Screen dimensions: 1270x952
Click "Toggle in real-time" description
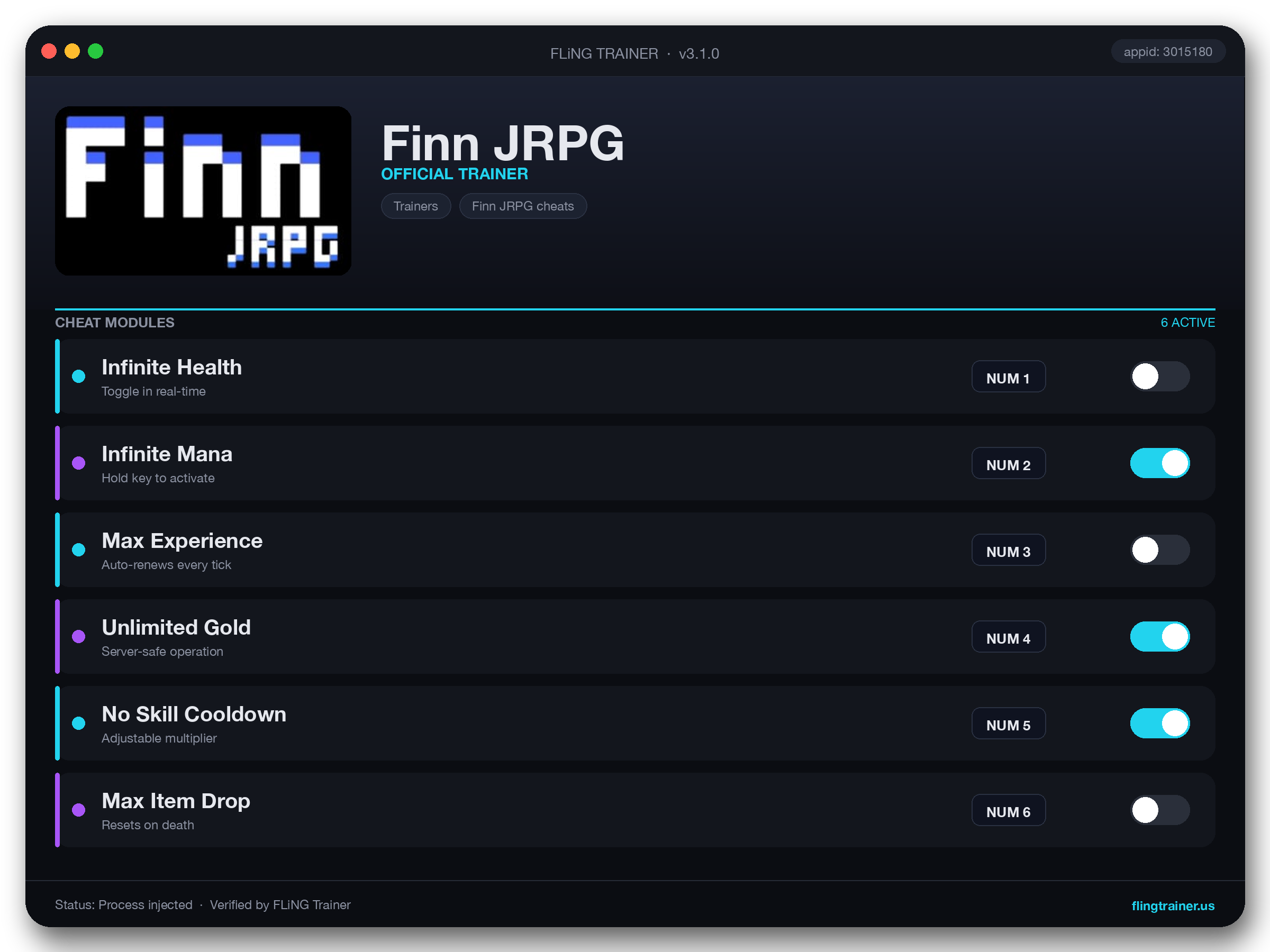point(153,391)
